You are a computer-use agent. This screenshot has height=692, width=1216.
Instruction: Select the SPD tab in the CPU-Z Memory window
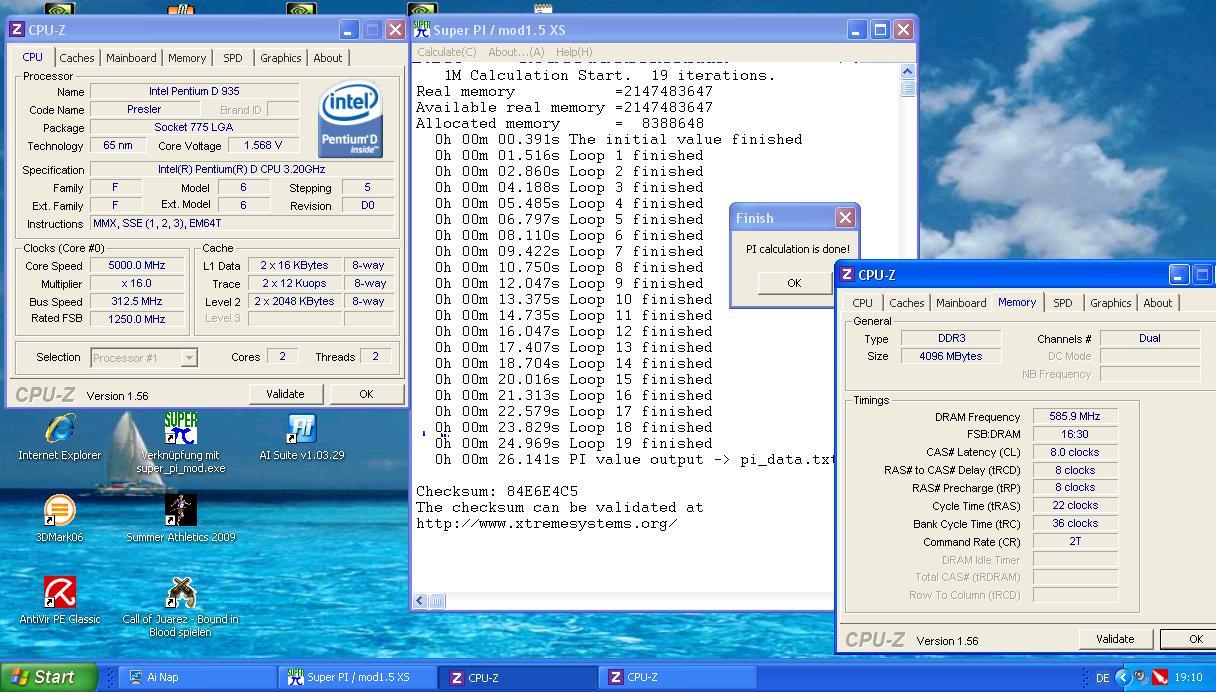[1062, 303]
